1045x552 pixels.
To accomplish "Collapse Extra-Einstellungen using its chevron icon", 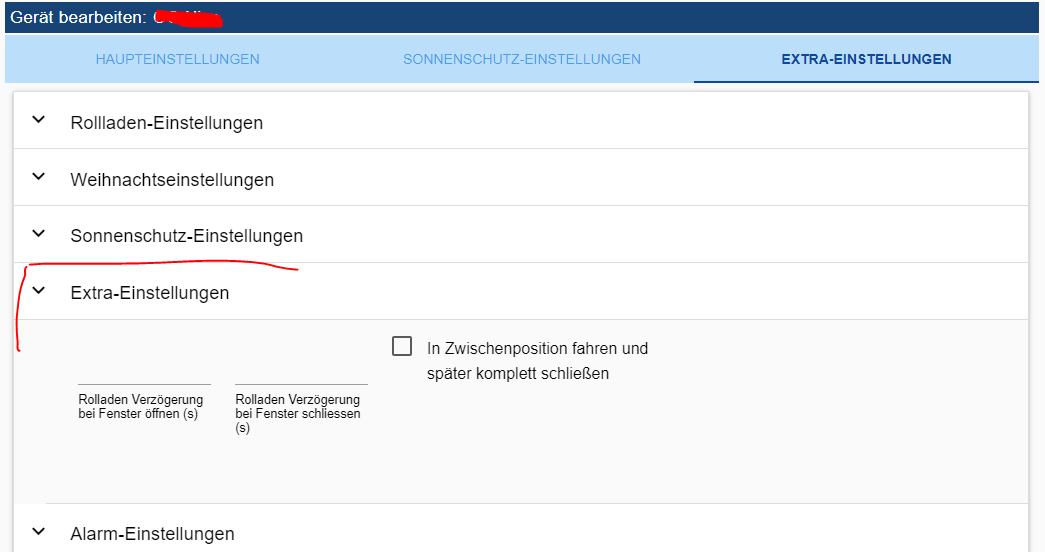I will click(39, 291).
